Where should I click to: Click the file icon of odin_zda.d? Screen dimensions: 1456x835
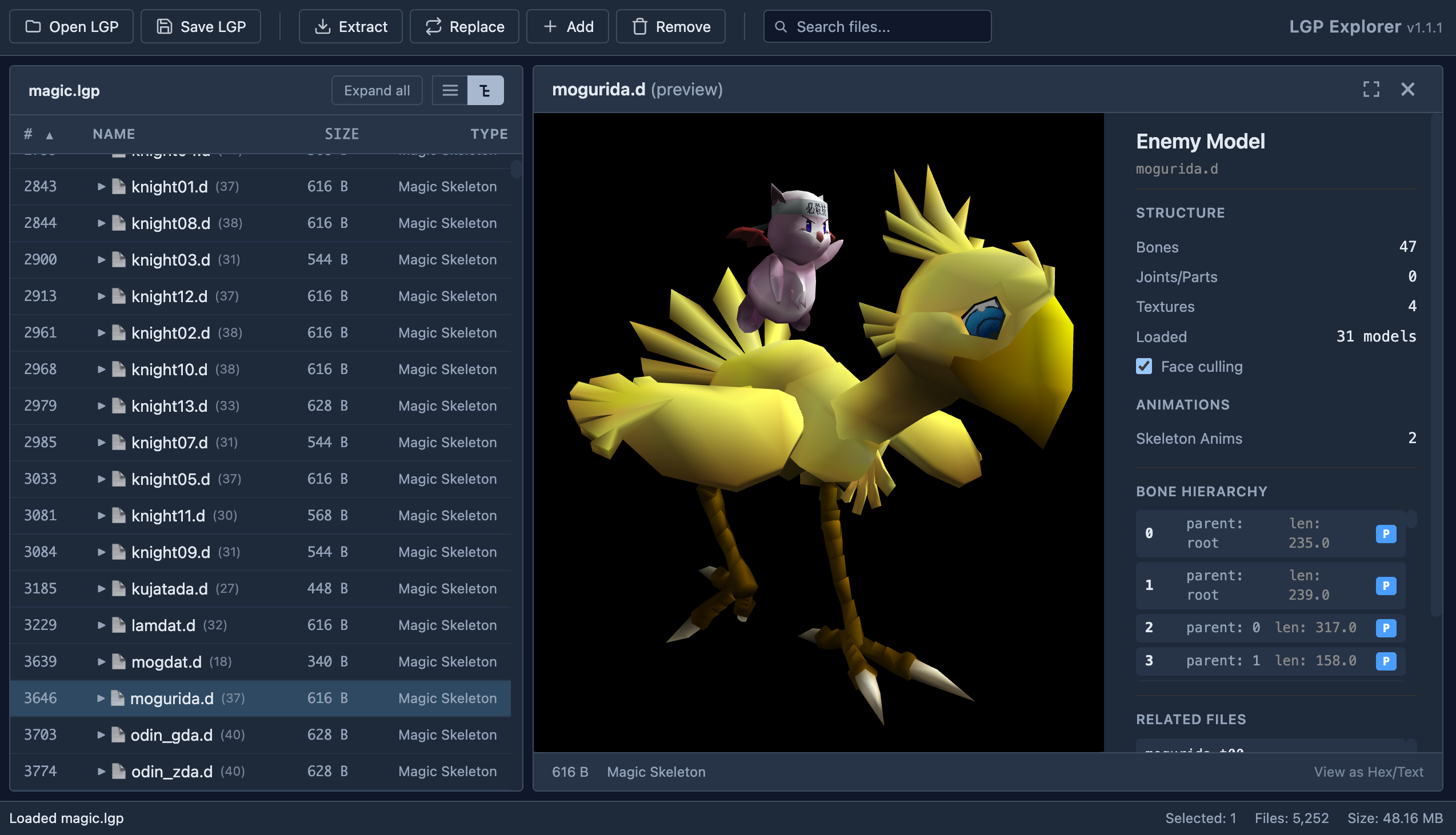pyautogui.click(x=119, y=772)
